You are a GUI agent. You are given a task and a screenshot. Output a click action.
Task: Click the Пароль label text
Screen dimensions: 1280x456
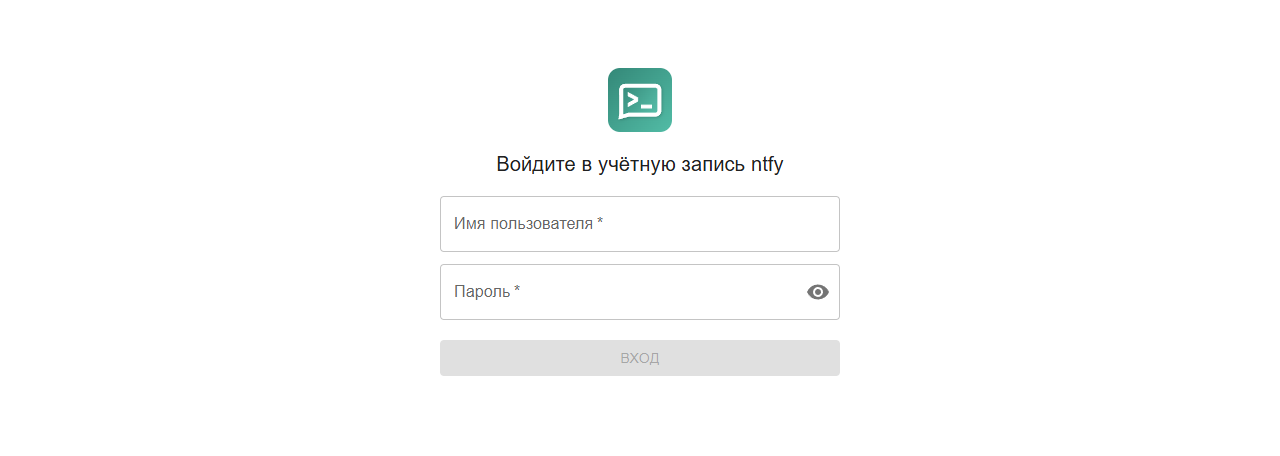482,292
